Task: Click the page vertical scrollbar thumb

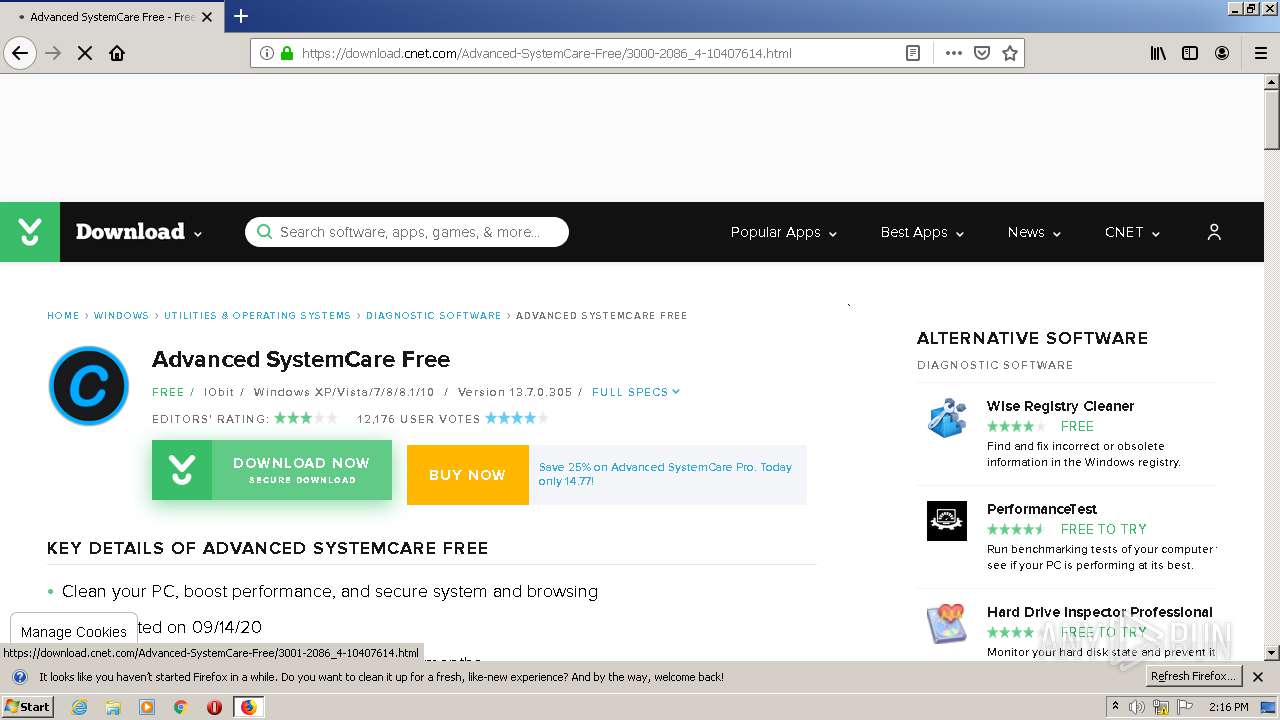Action: (x=1271, y=120)
